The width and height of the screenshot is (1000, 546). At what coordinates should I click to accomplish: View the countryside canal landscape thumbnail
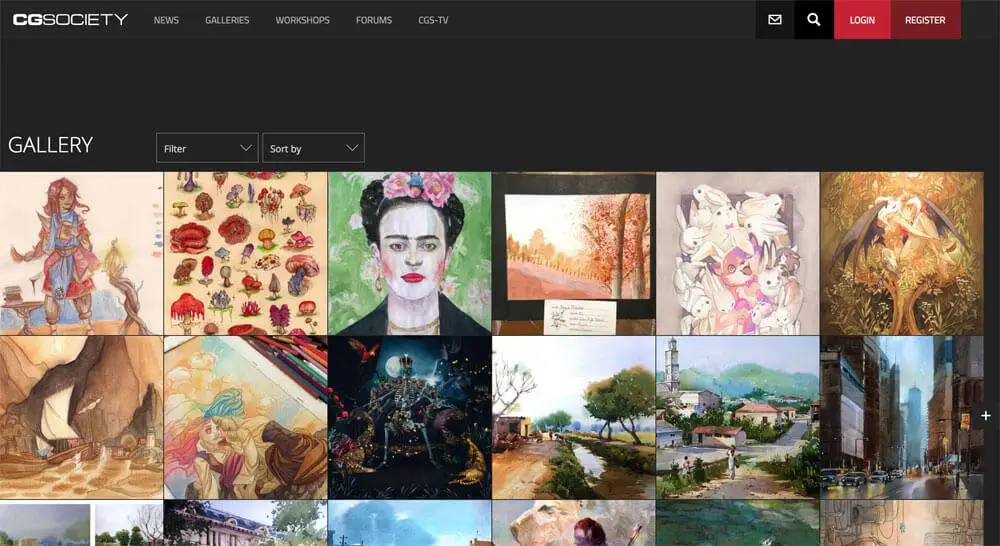pos(573,417)
